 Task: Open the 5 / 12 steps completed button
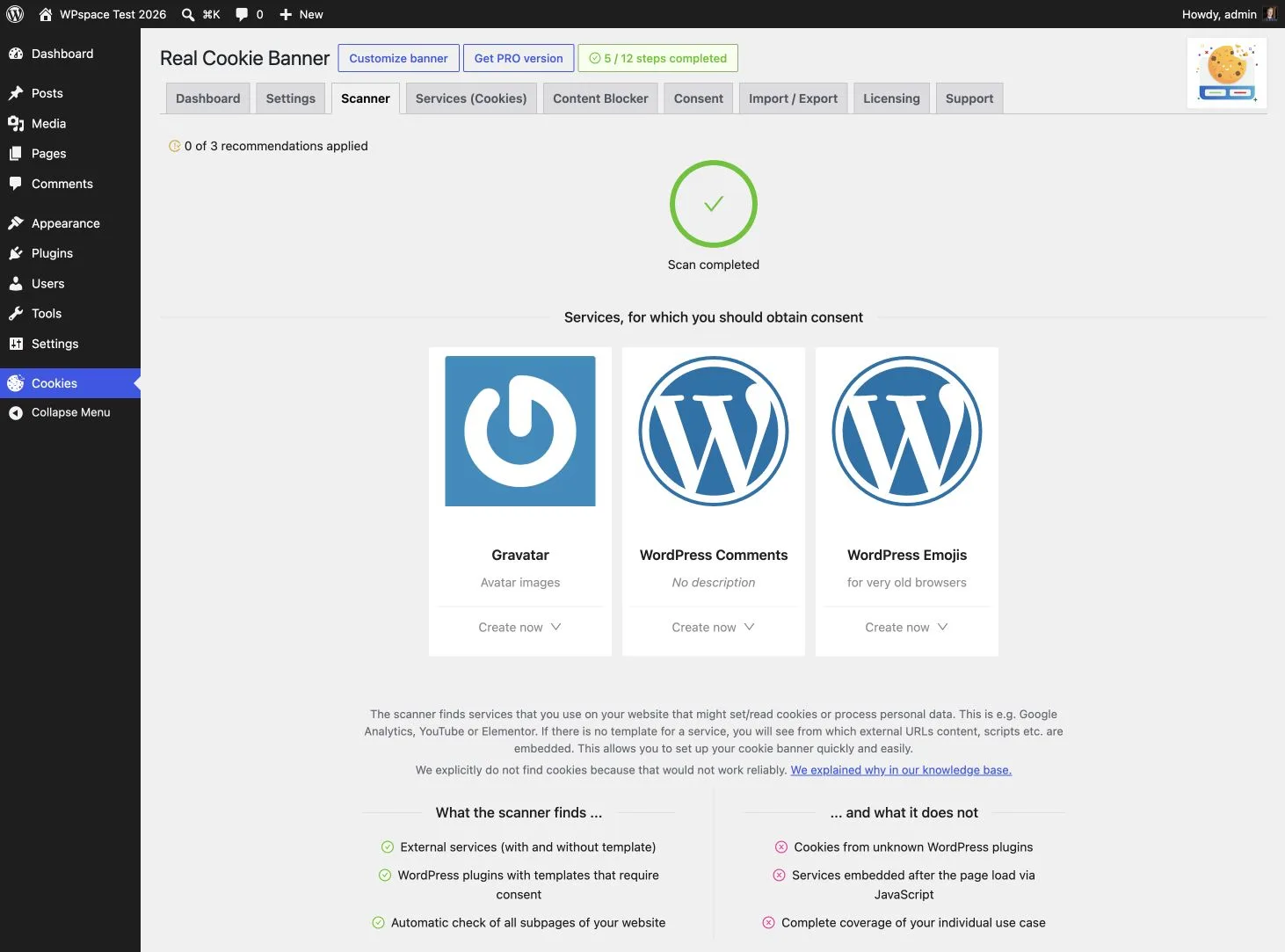coord(657,58)
